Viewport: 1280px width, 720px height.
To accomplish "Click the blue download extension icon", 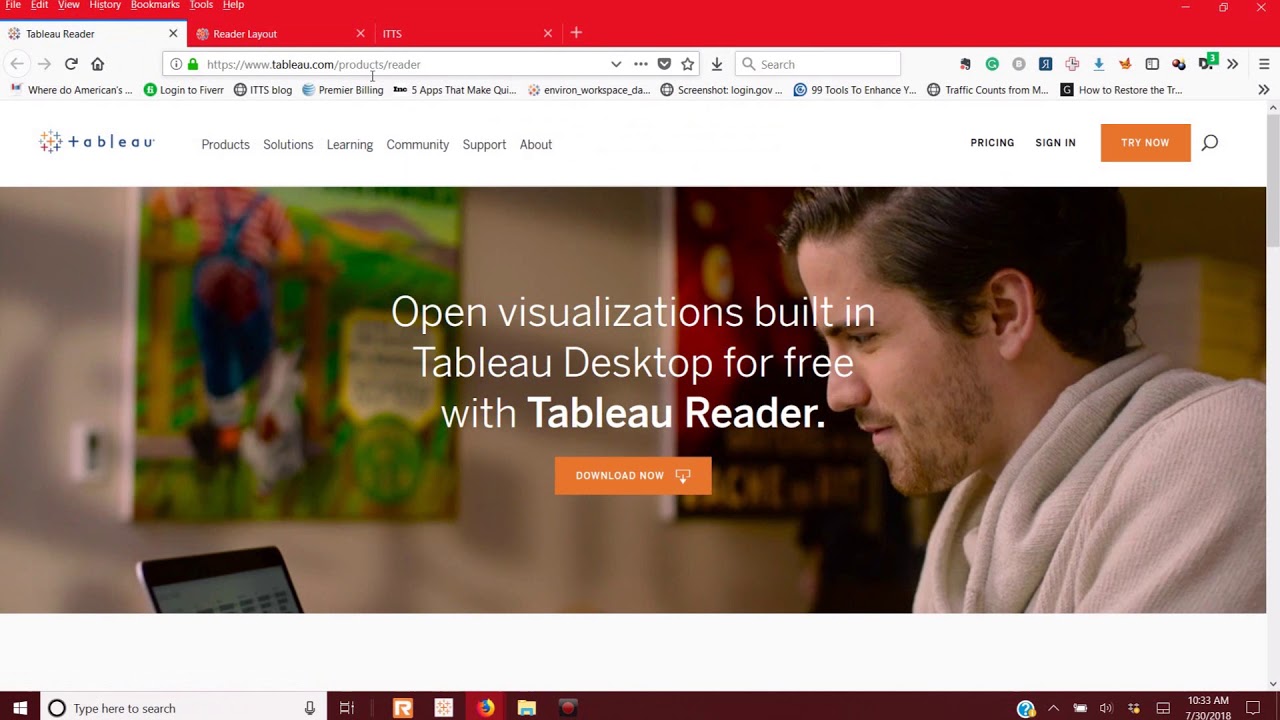I will 1098,64.
